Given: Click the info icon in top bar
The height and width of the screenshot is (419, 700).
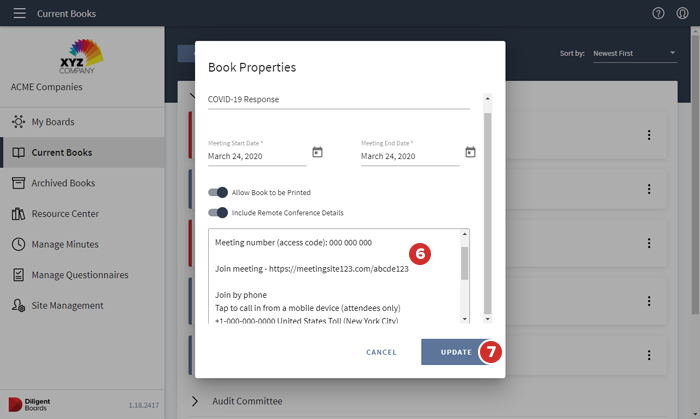Looking at the screenshot, I should tap(682, 14).
